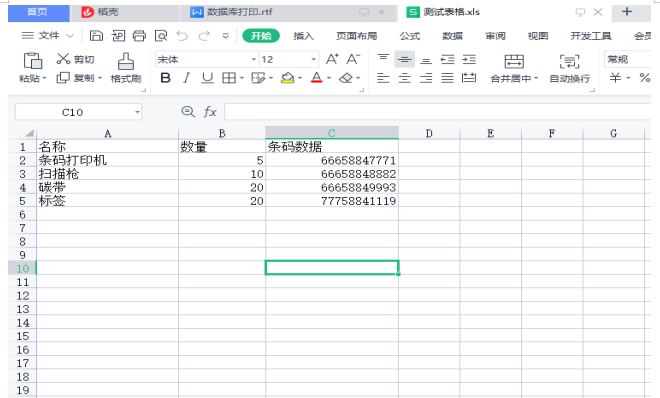Click the fx insert function icon
660x398 pixels.
click(210, 112)
